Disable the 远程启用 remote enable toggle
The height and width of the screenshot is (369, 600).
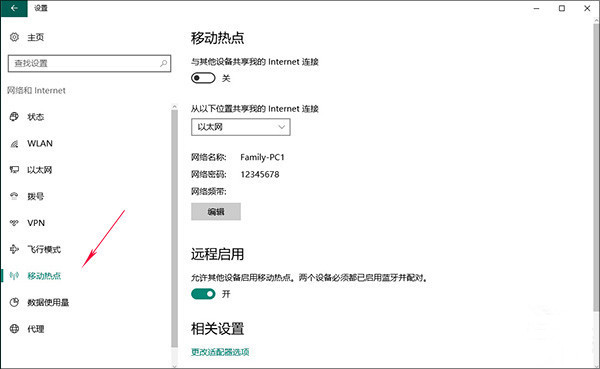pyautogui.click(x=203, y=294)
